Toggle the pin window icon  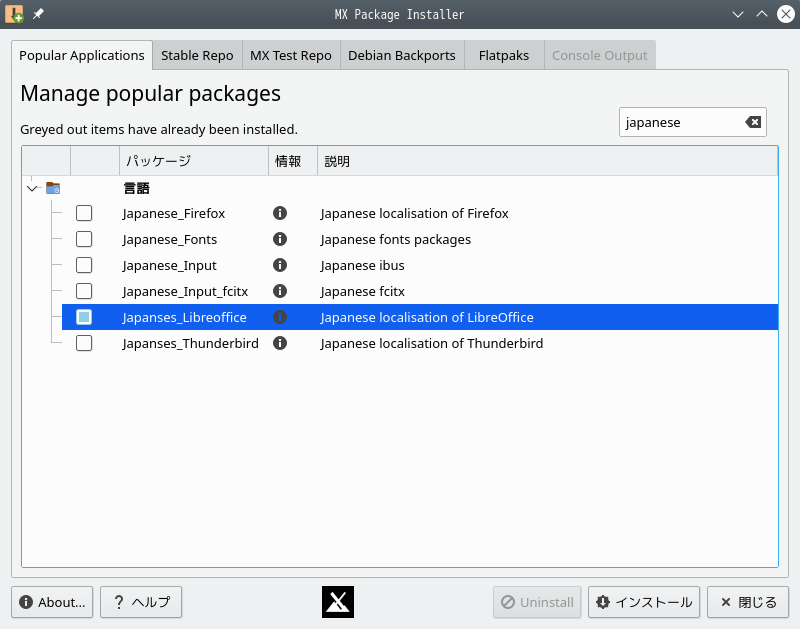point(38,14)
